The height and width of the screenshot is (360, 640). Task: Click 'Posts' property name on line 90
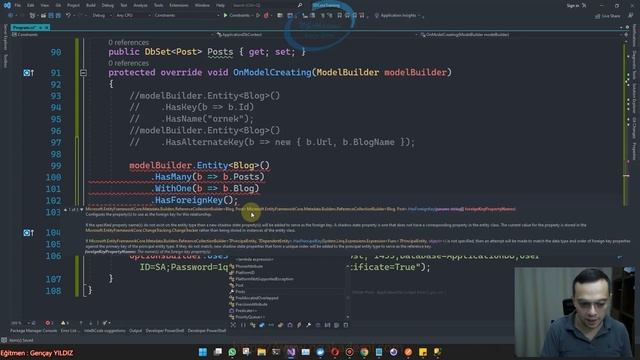pyautogui.click(x=220, y=52)
